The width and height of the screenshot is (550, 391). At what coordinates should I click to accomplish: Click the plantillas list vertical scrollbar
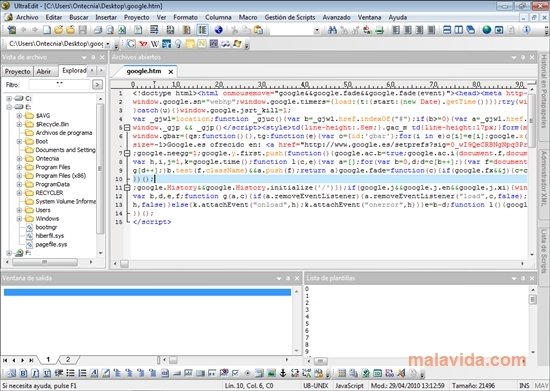click(533, 321)
